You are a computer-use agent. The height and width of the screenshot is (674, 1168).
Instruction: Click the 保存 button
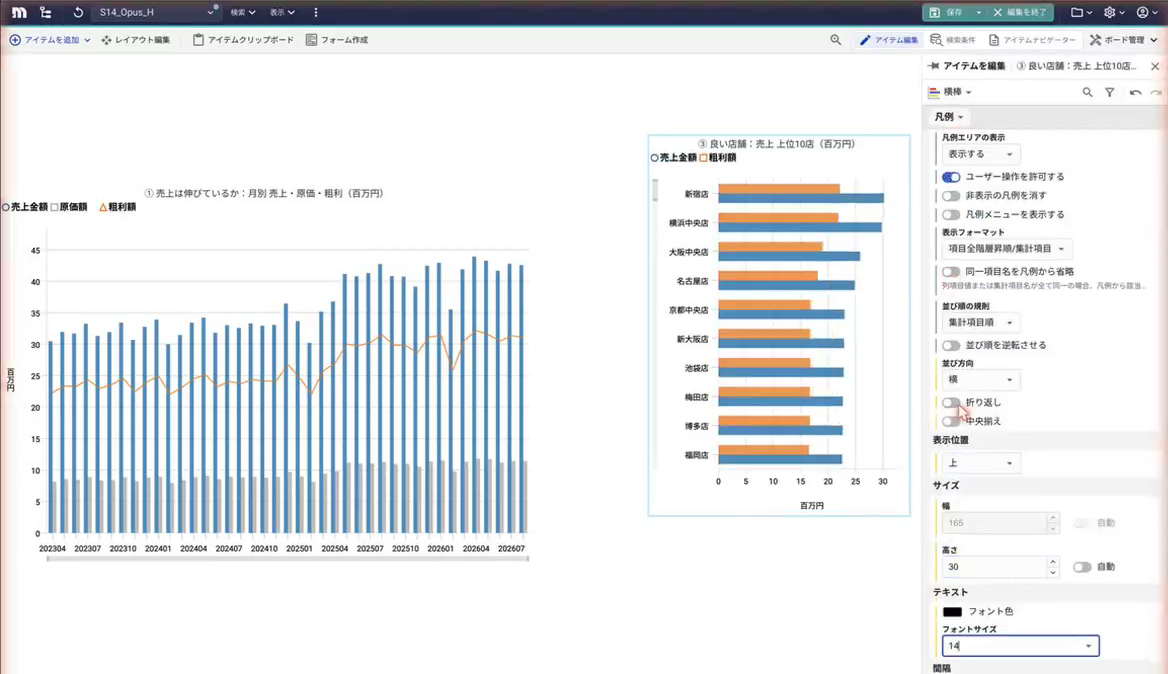click(x=947, y=13)
